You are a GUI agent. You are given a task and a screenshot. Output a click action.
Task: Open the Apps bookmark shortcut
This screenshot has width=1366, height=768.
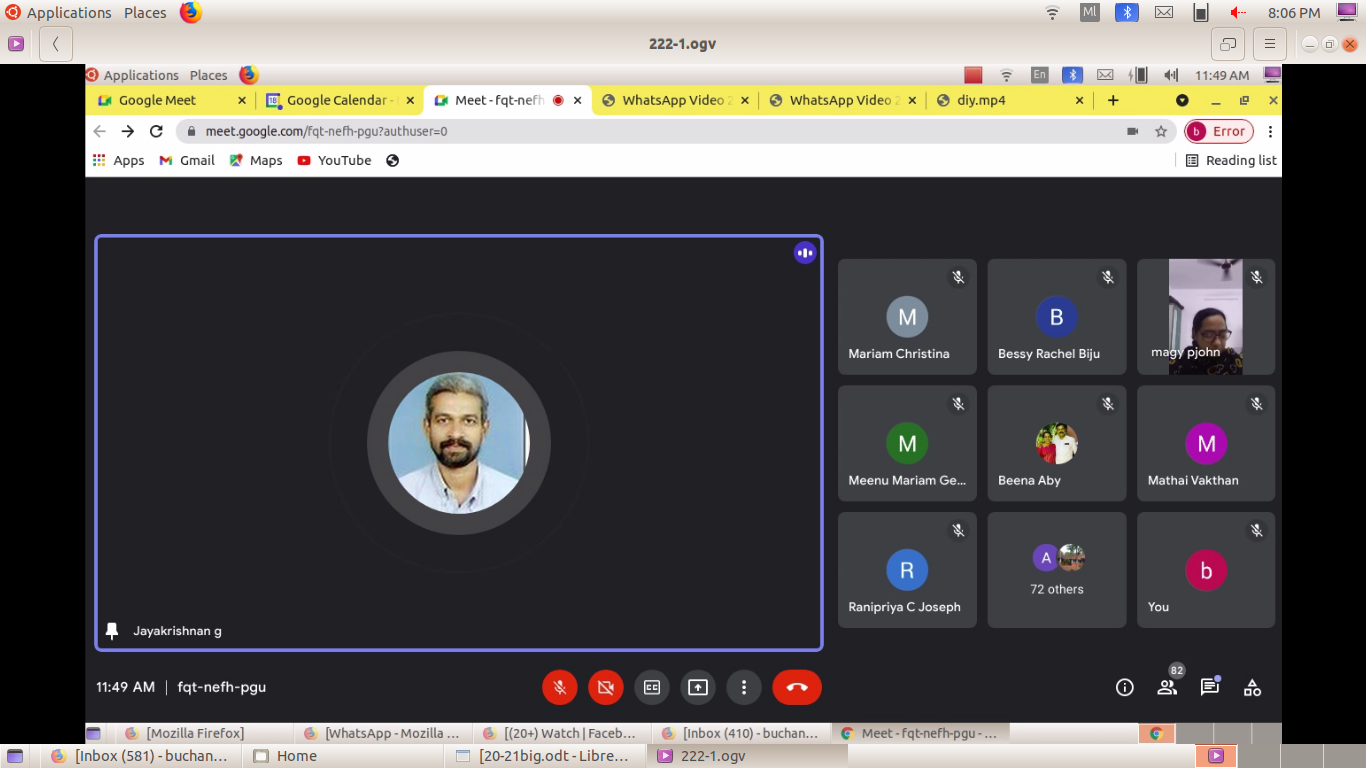118,160
